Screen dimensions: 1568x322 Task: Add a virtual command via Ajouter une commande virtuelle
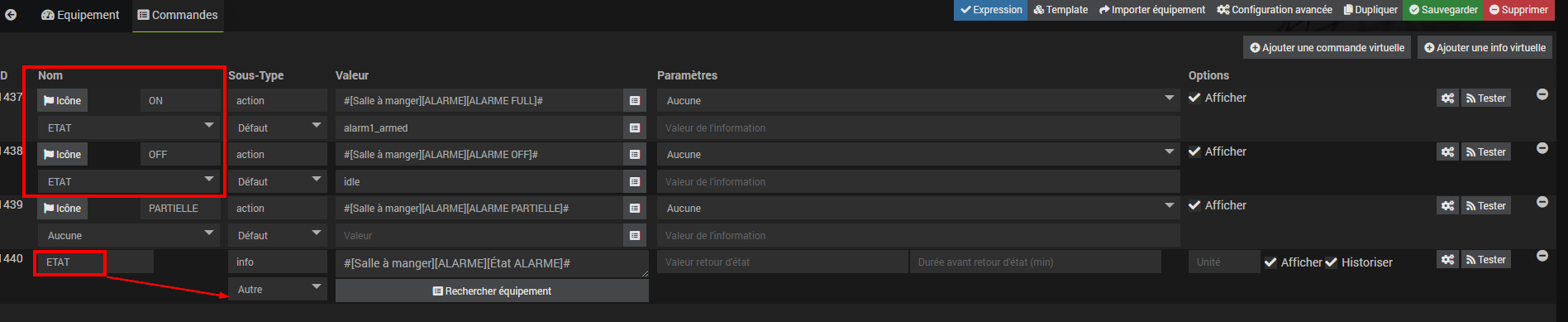point(1327,47)
